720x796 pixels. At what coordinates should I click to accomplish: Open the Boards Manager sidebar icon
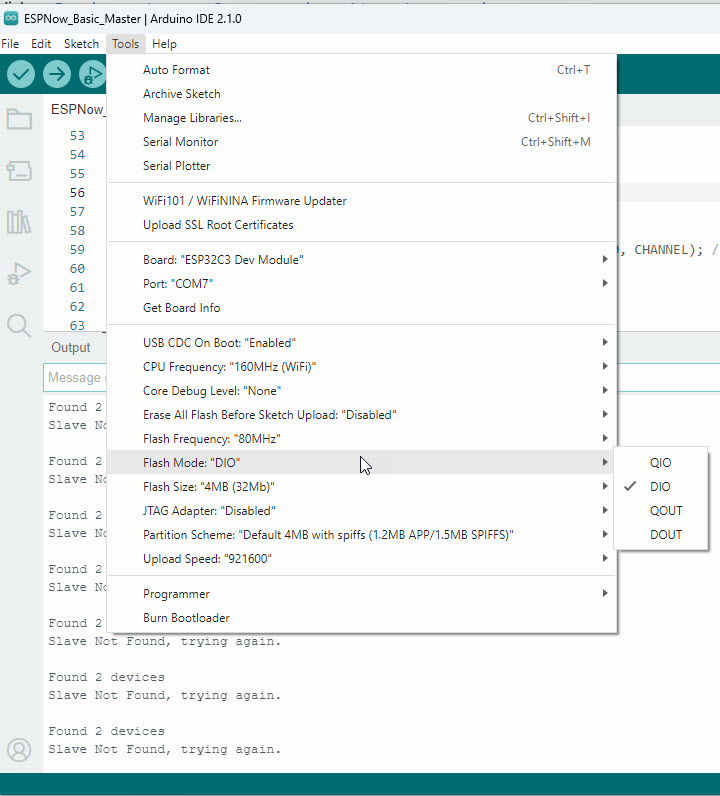[x=19, y=171]
